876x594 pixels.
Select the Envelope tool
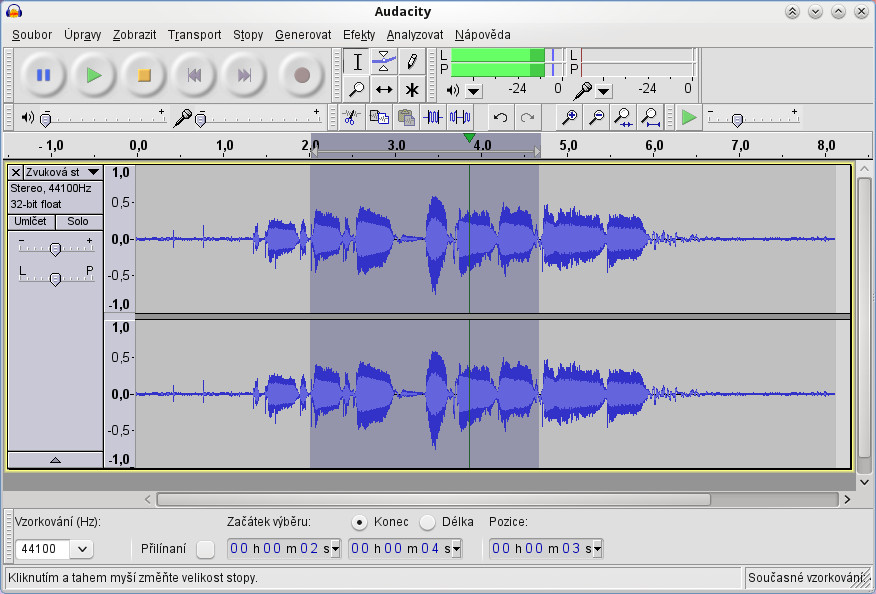coord(384,61)
